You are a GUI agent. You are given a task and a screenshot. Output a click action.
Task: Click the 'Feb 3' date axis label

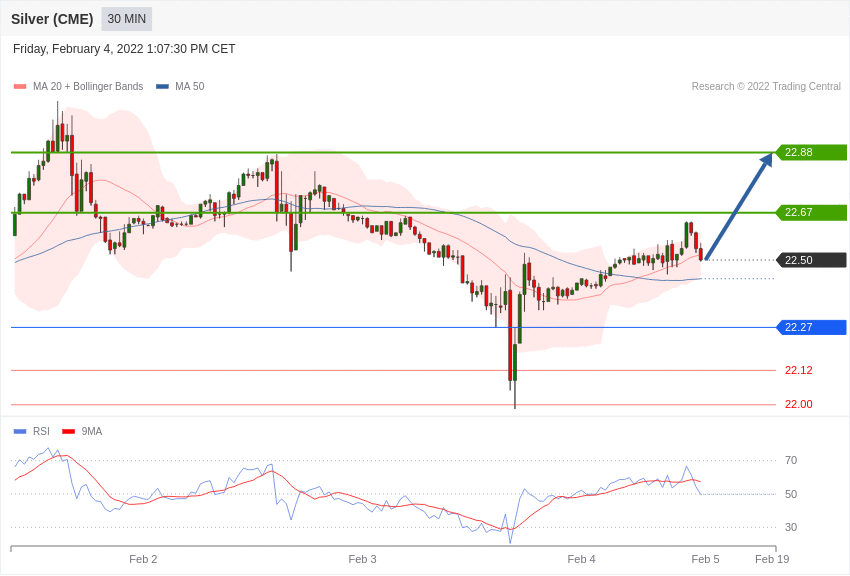[x=362, y=559]
